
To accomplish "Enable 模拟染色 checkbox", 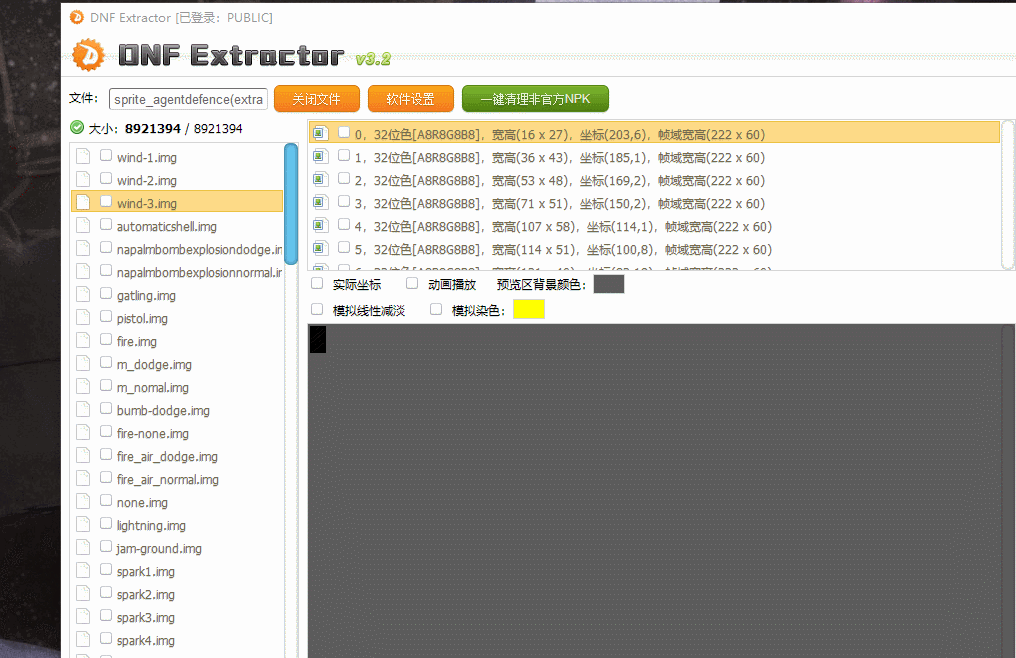I will (x=436, y=309).
